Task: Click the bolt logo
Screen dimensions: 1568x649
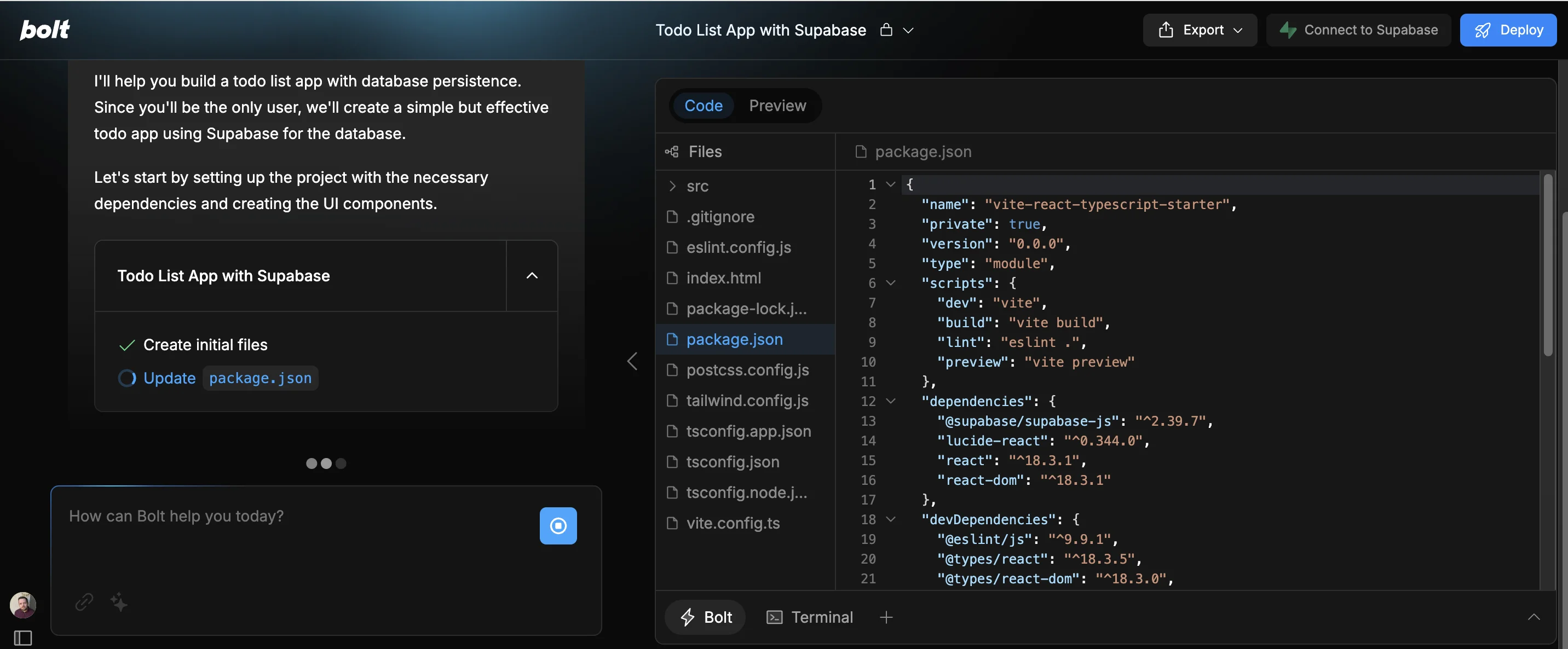Action: click(x=44, y=29)
